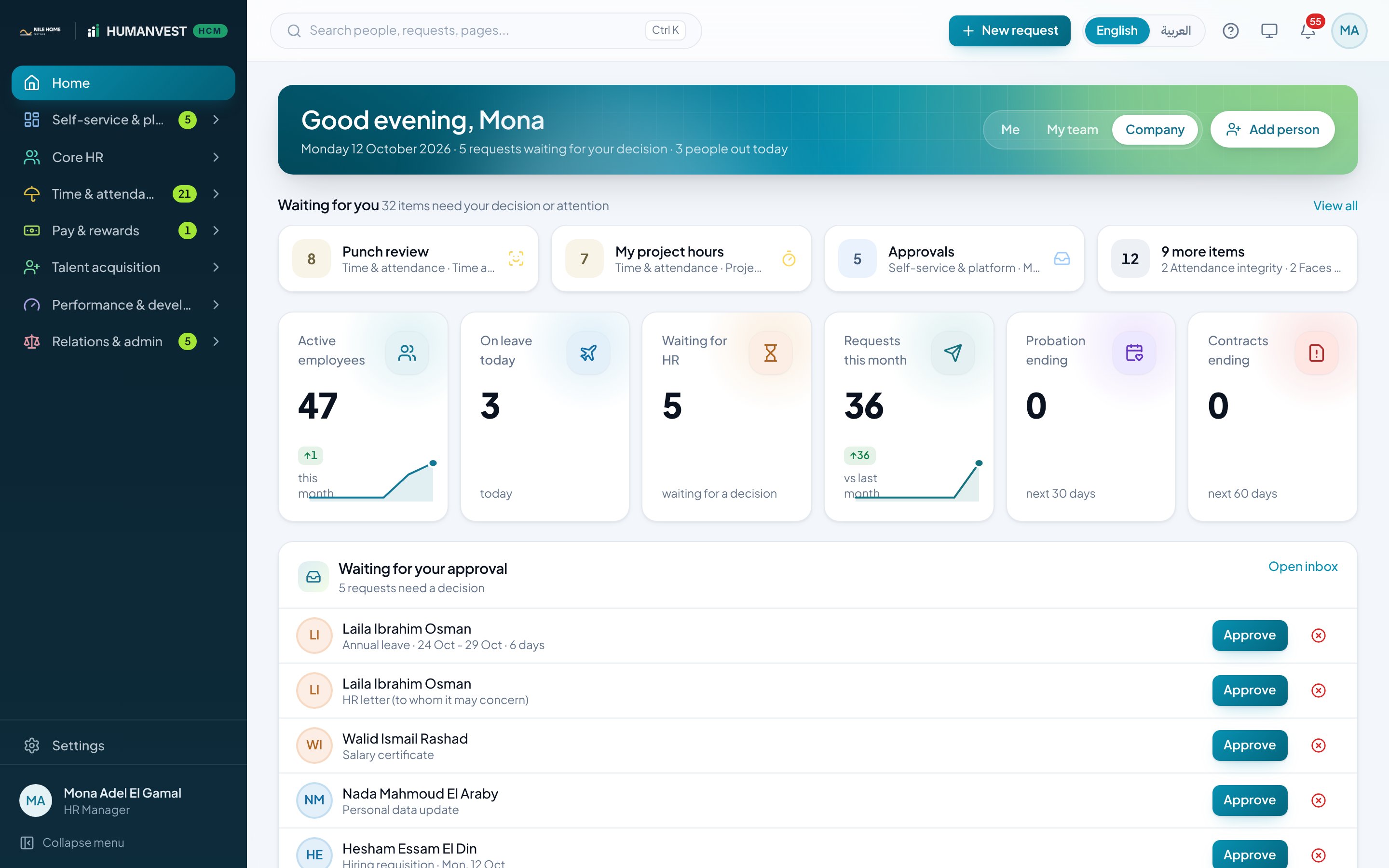Click the Probation ending calendar icon

pyautogui.click(x=1134, y=353)
